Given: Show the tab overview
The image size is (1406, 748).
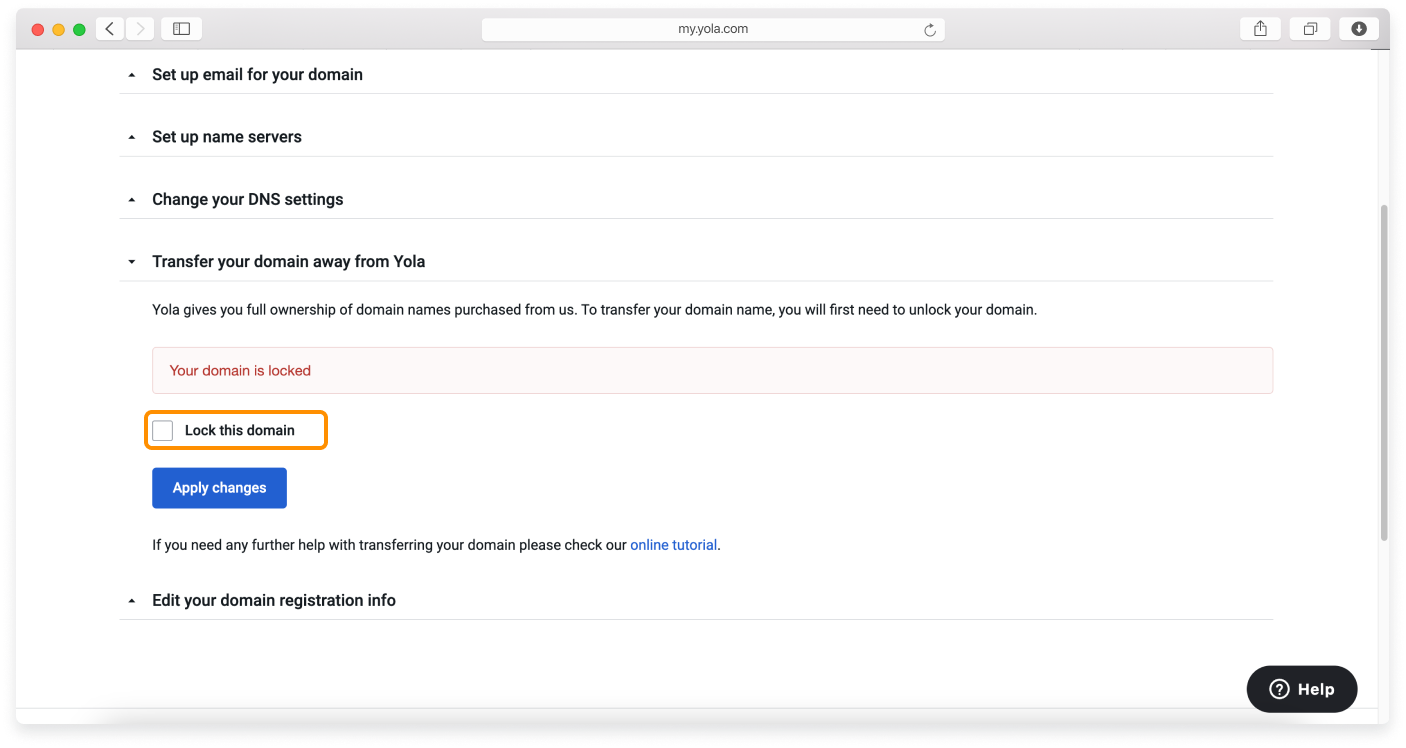Looking at the screenshot, I should click(x=1309, y=28).
